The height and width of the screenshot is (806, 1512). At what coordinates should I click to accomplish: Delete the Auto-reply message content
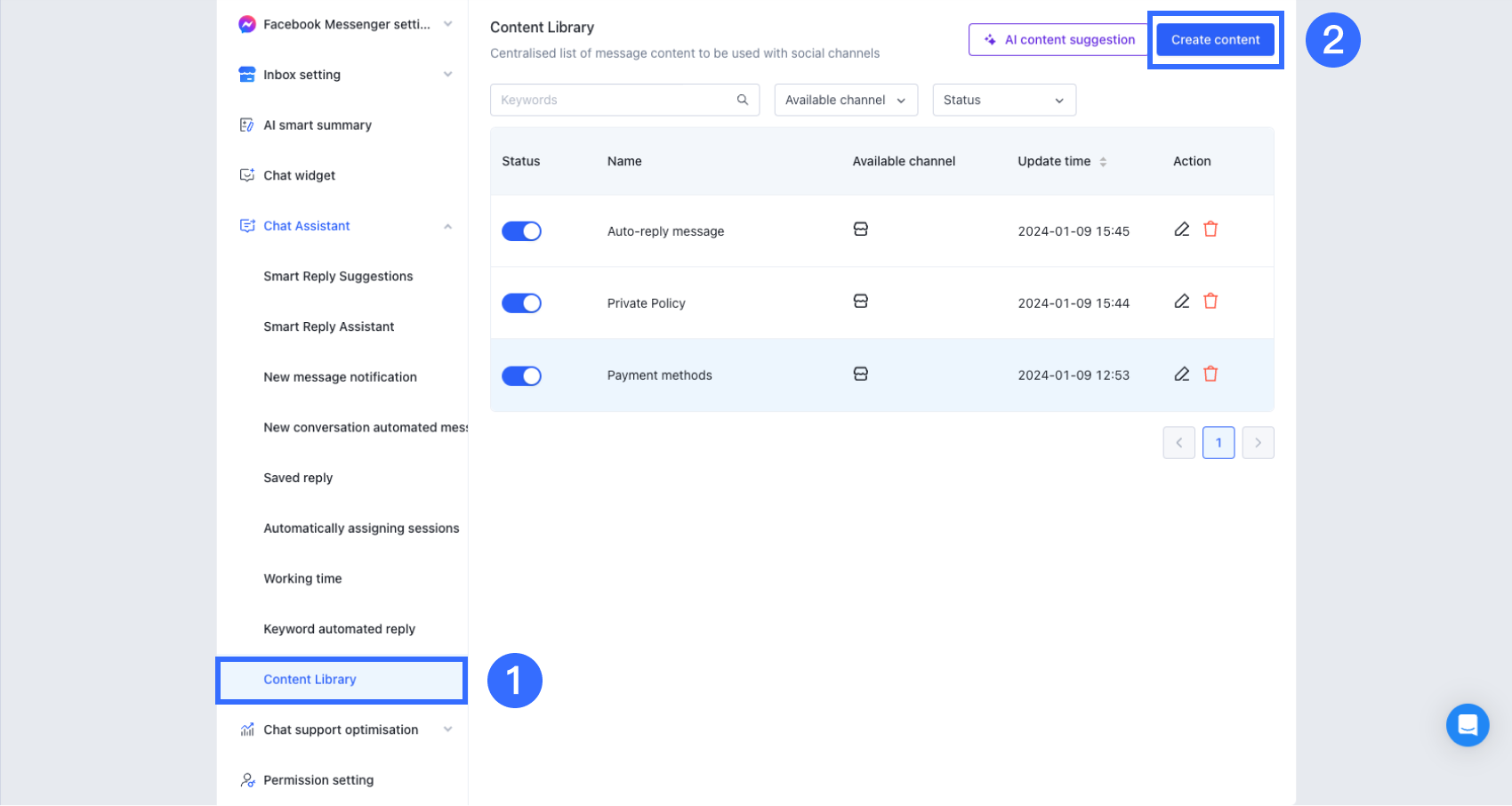(x=1210, y=230)
